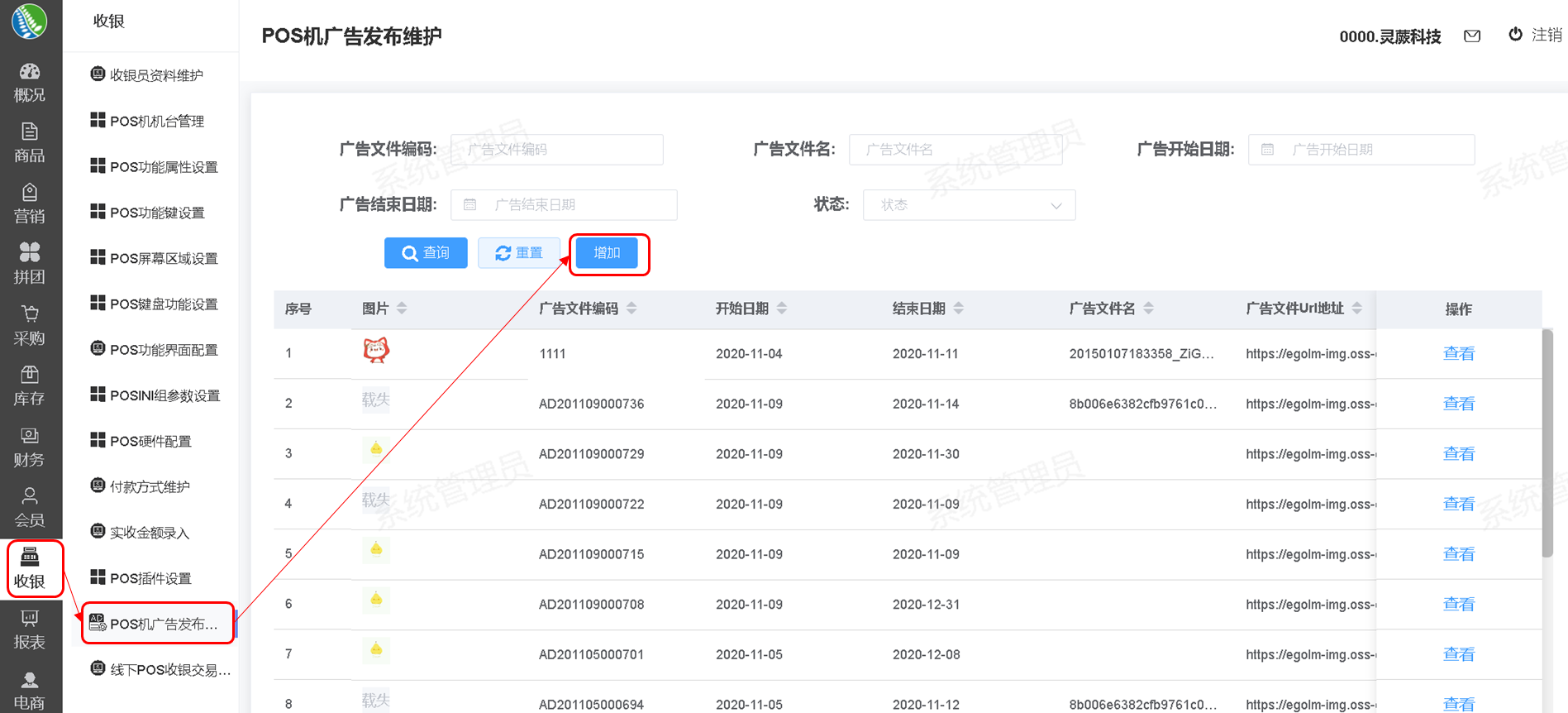Viewport: 1568px width, 713px height.
Task: Open POS功能键设置 menu item
Action: pyautogui.click(x=147, y=213)
